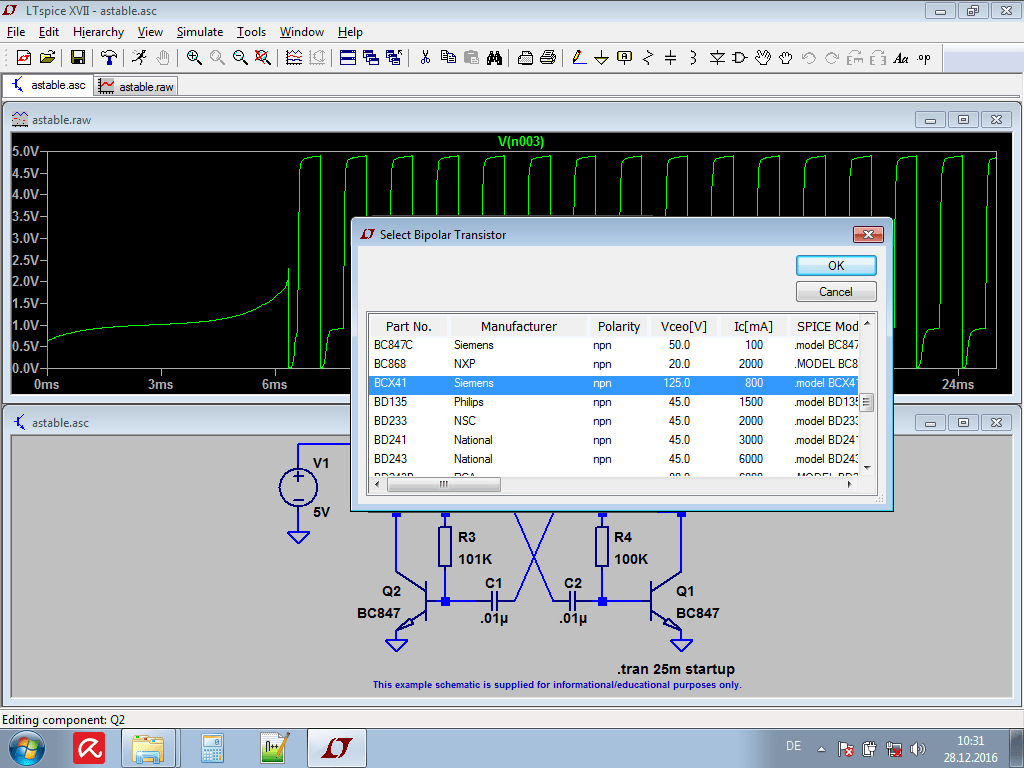The height and width of the screenshot is (768, 1024).
Task: Open LTspice from the taskbar
Action: tap(339, 747)
